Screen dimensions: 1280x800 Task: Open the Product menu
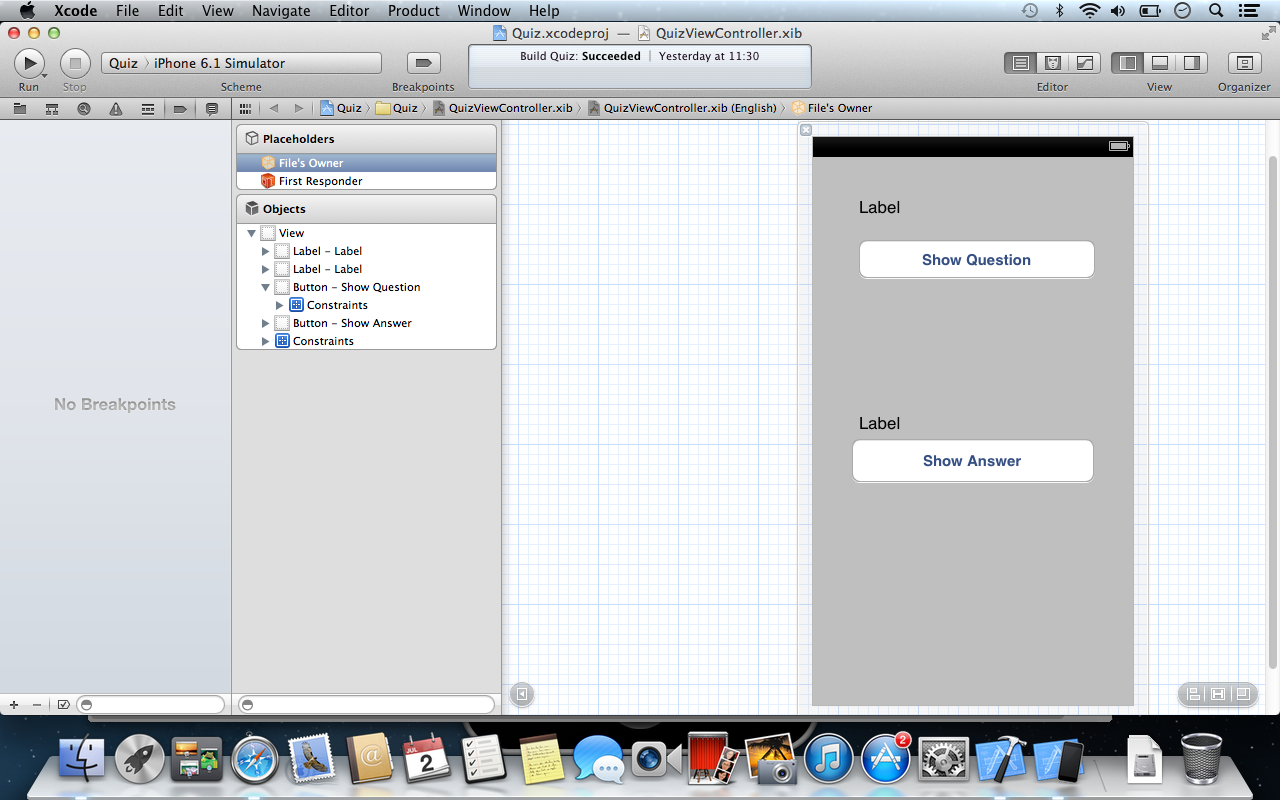coord(414,11)
